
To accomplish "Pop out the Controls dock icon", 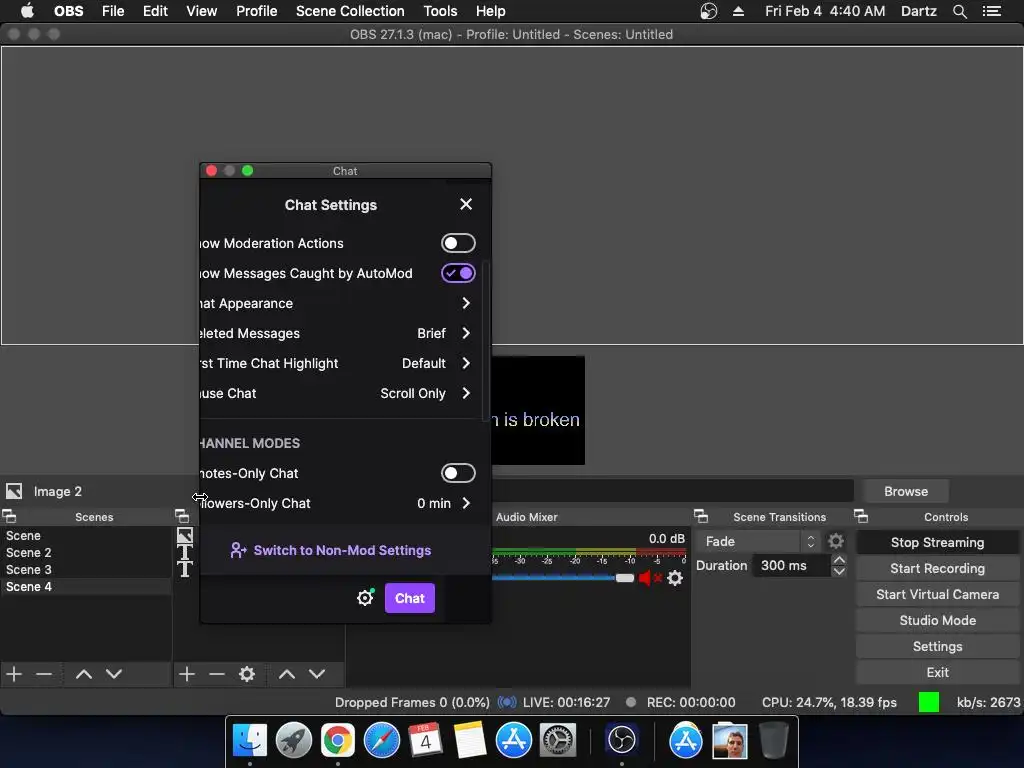I will 861,517.
